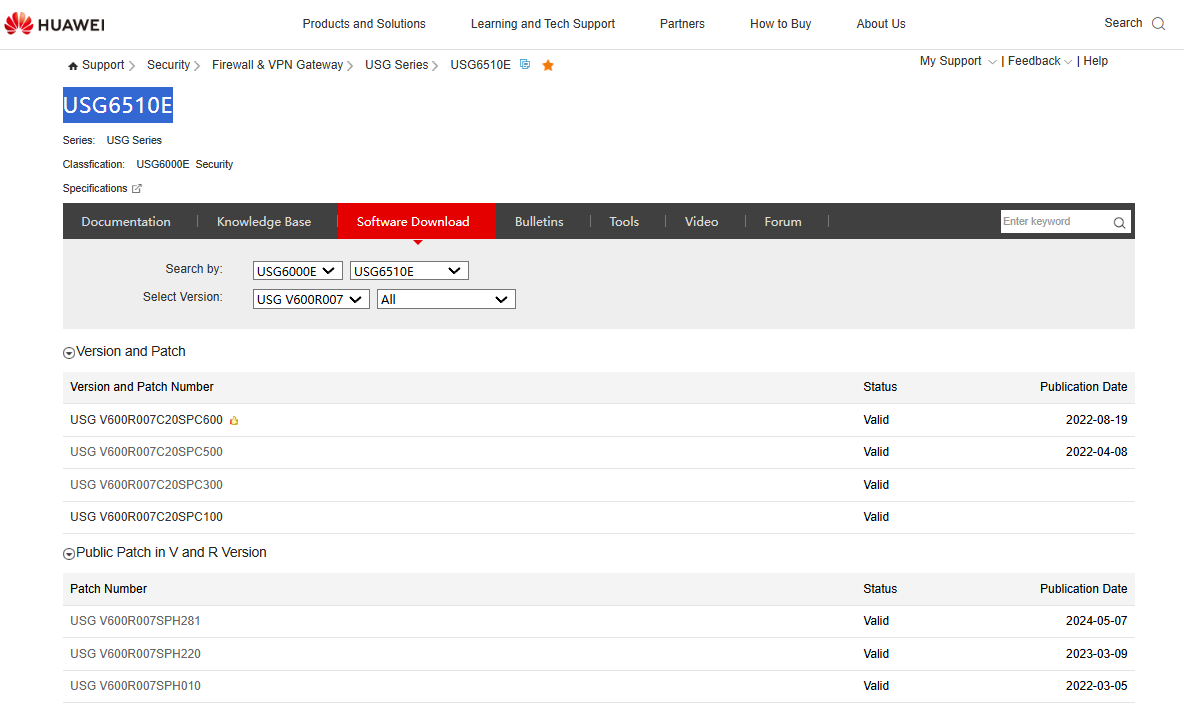Open USG V600R007C20SPC300 version
This screenshot has height=718, width=1184.
(146, 485)
